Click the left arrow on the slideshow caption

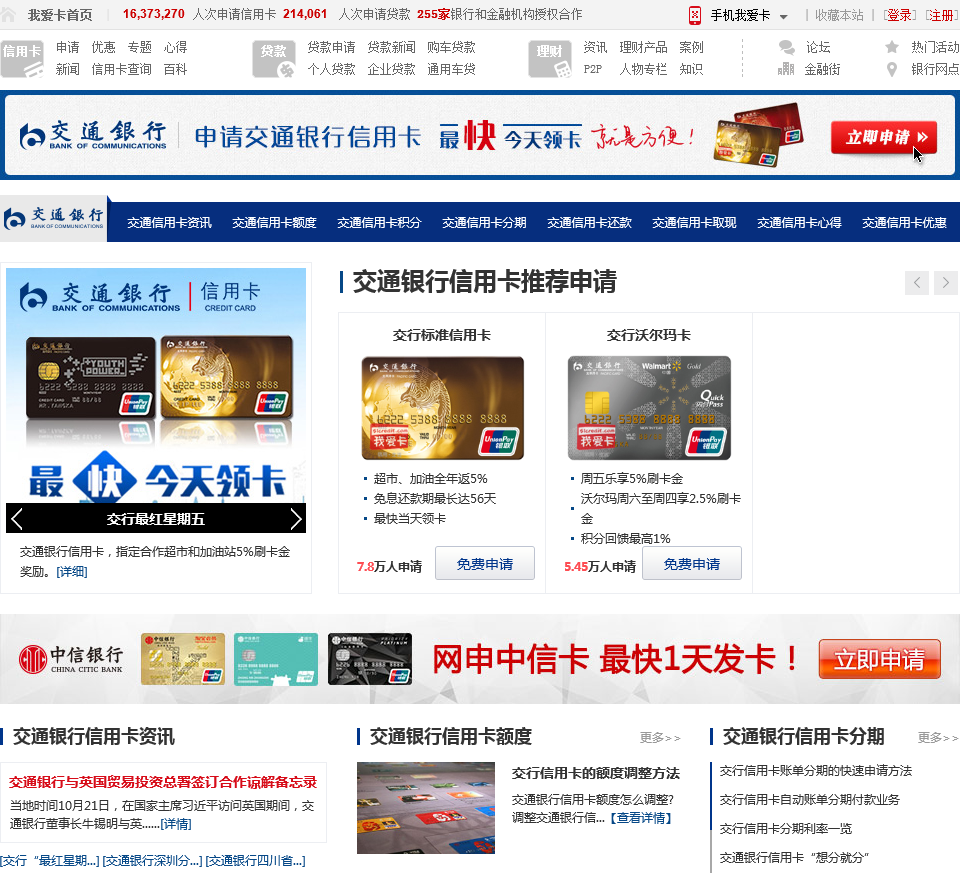point(17,519)
